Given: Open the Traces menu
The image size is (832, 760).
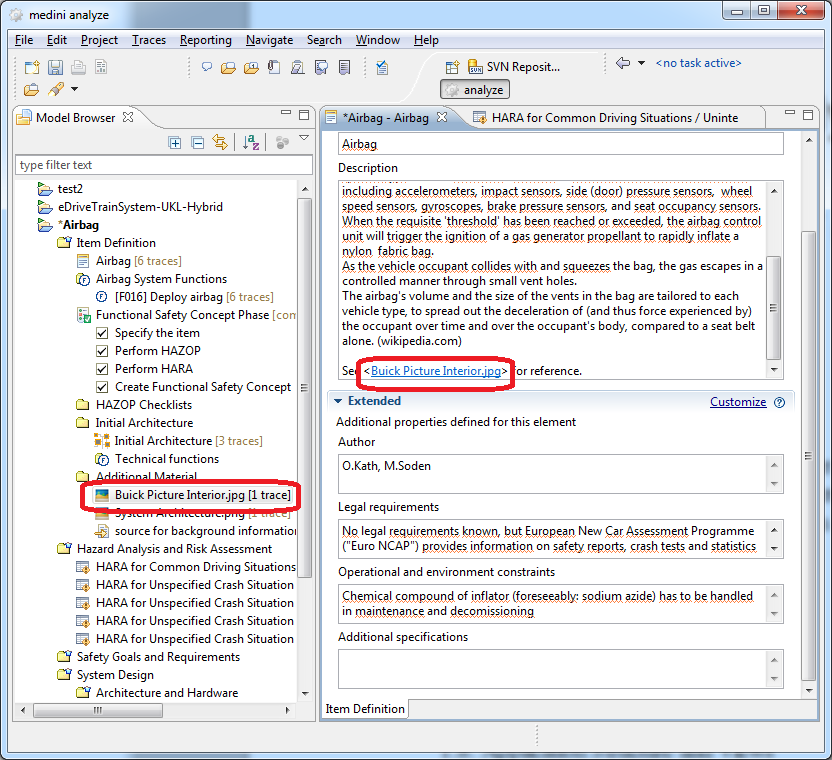Looking at the screenshot, I should [x=149, y=40].
